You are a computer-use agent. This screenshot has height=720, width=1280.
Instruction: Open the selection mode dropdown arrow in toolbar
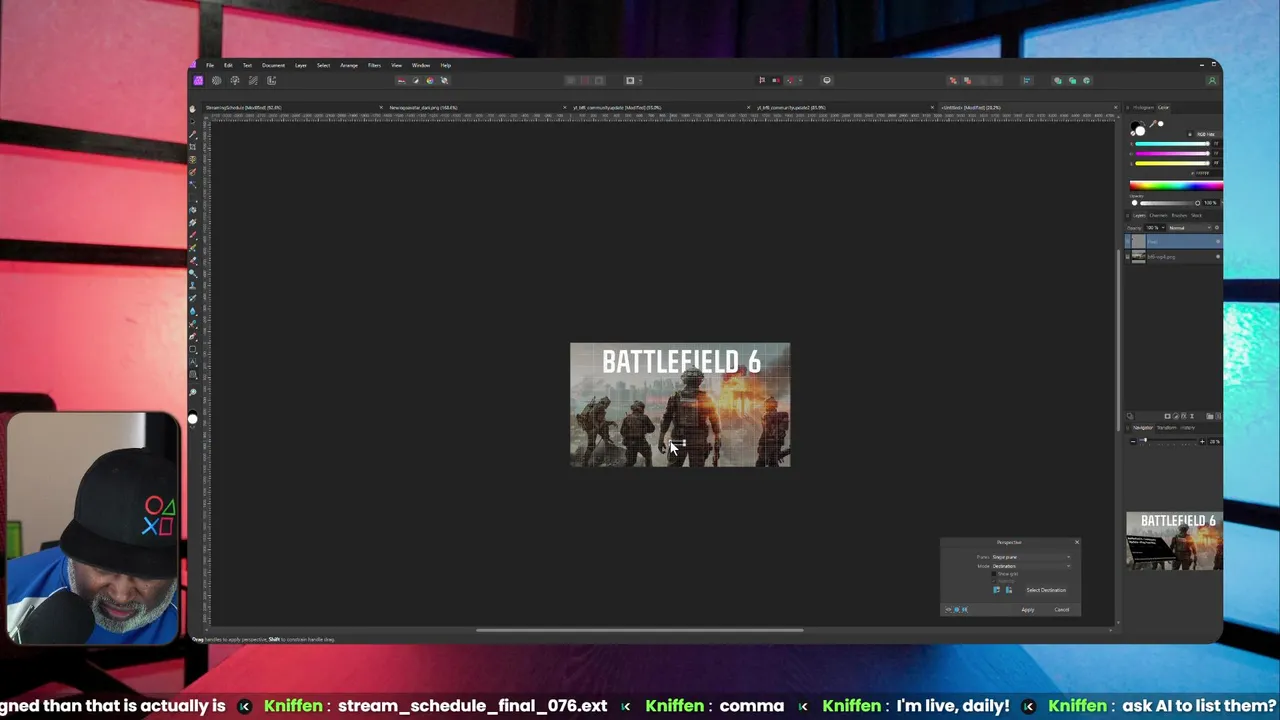coord(640,80)
